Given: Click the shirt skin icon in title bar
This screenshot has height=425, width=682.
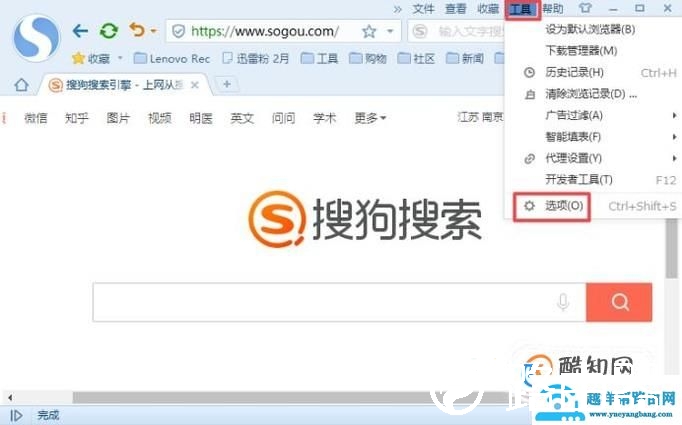Looking at the screenshot, I should [x=585, y=8].
